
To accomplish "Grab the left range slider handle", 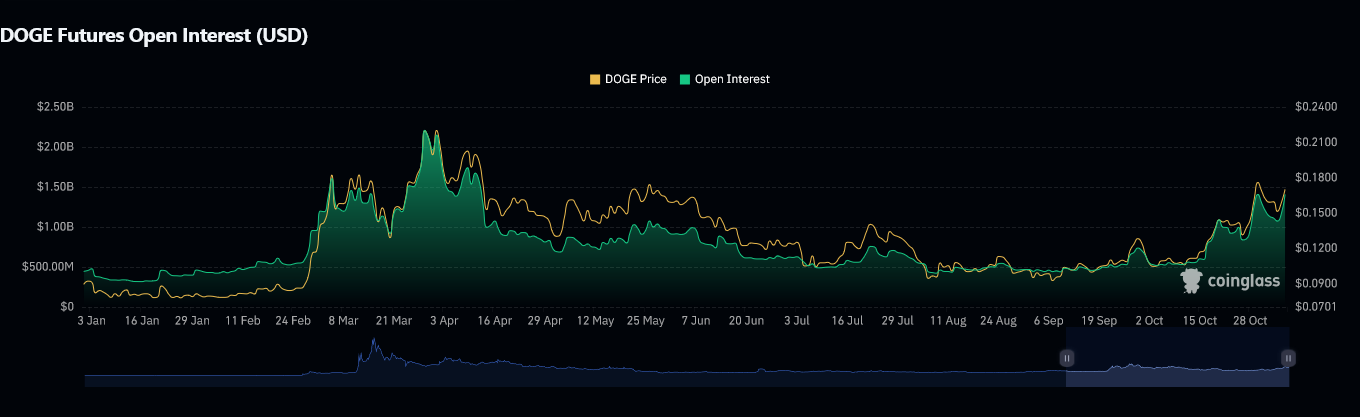I will [x=1067, y=357].
